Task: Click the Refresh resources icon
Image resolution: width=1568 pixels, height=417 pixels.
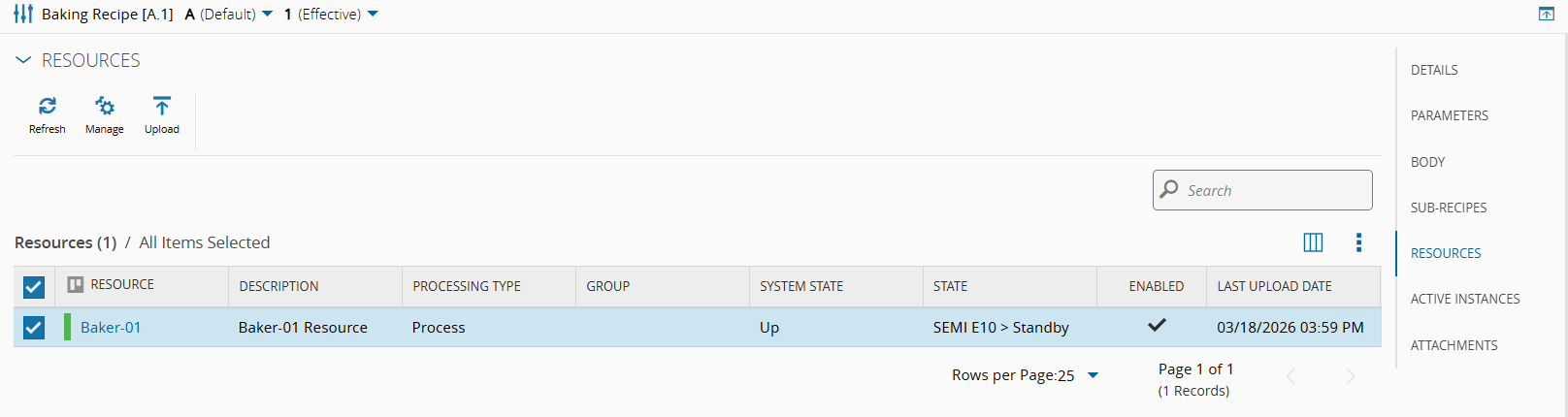Action: coord(47,107)
